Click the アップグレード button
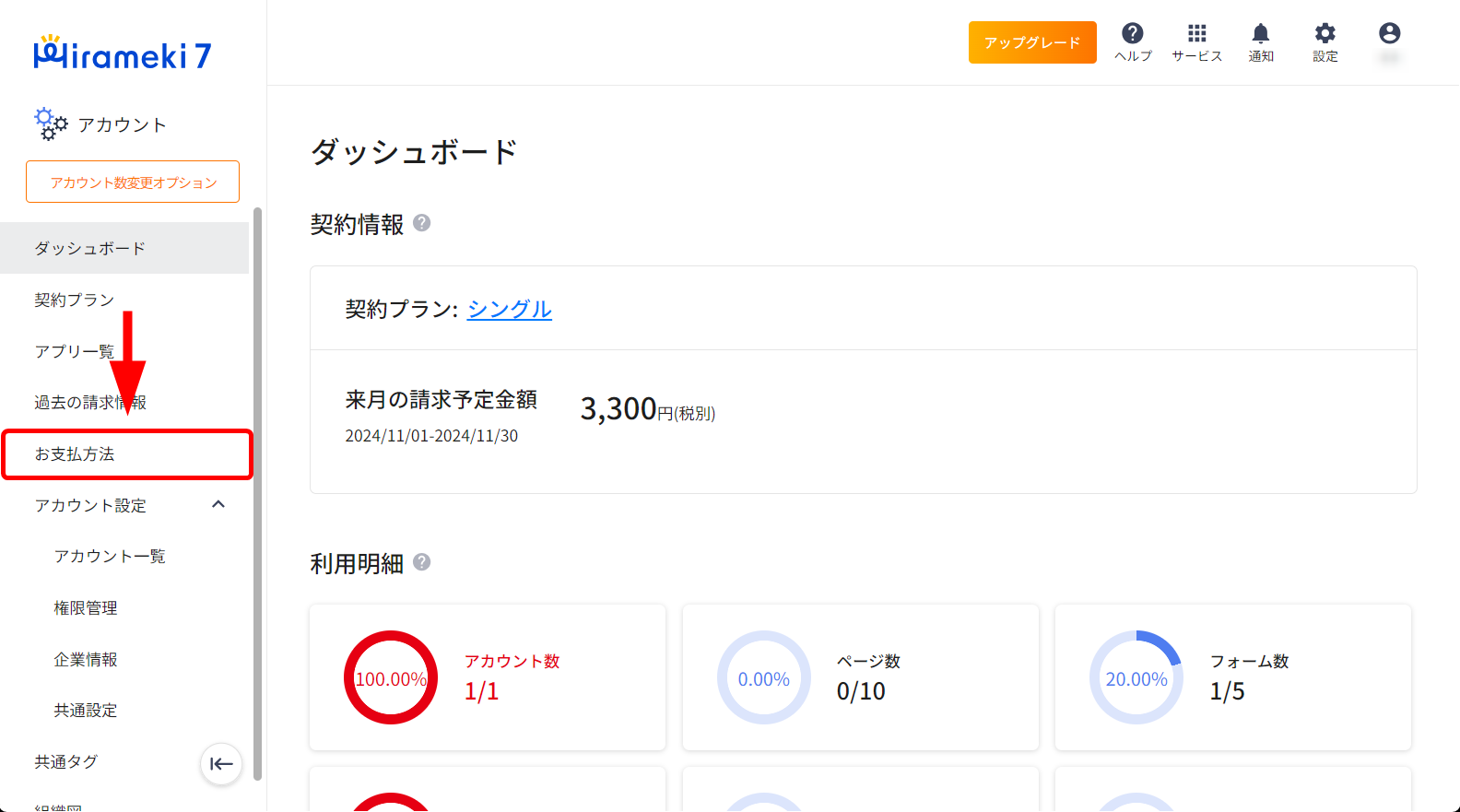The width and height of the screenshot is (1460, 812). click(x=1032, y=42)
